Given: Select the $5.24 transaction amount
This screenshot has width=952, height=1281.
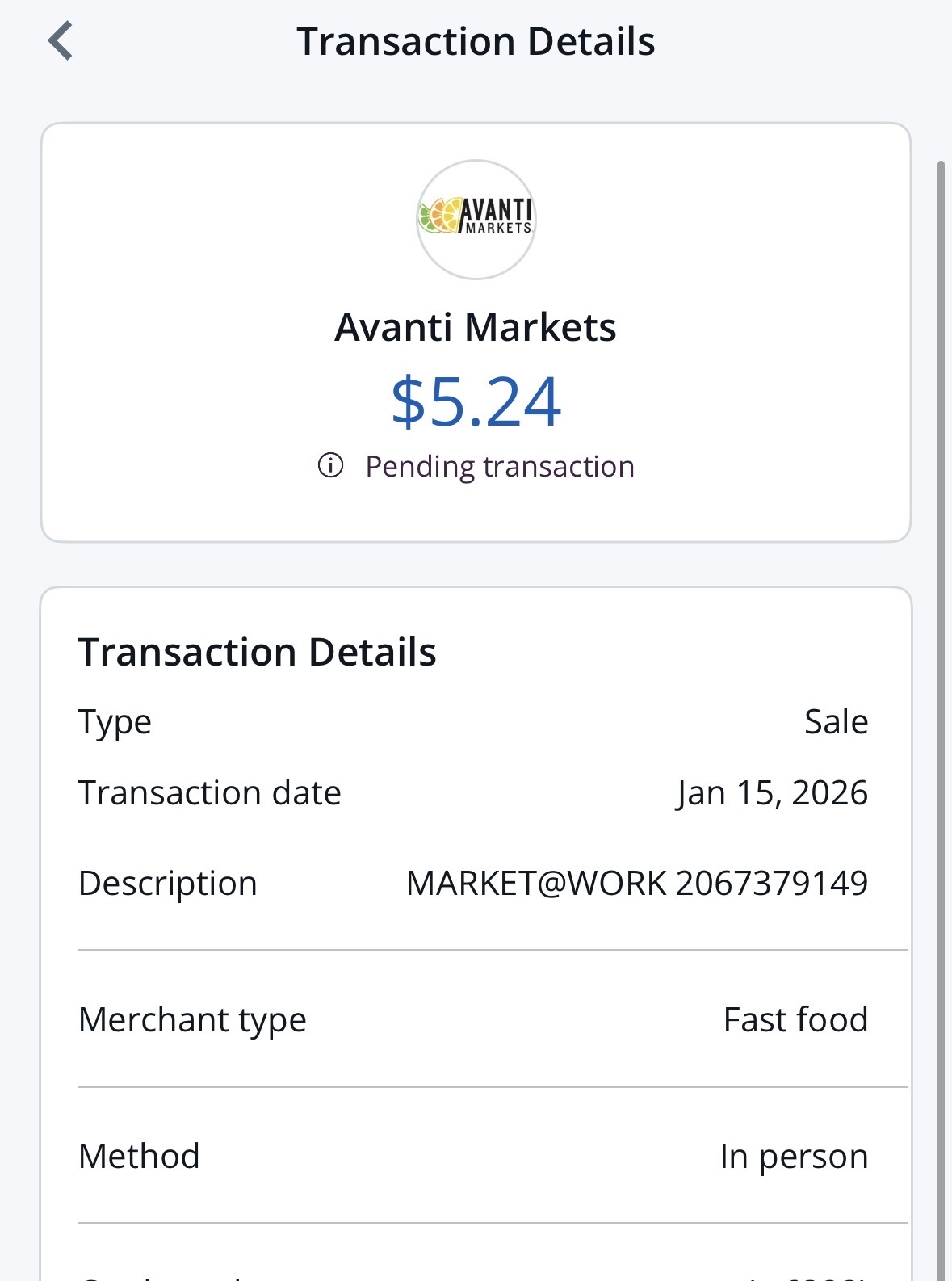Looking at the screenshot, I should pos(476,401).
